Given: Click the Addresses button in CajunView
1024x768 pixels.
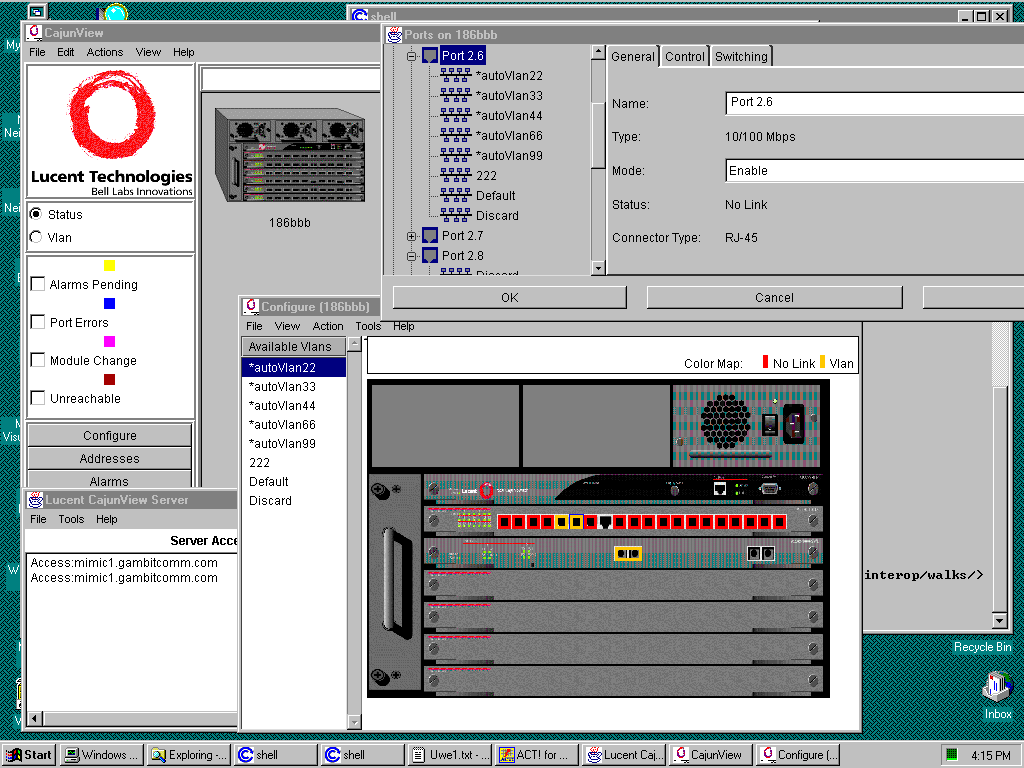Looking at the screenshot, I should [x=109, y=459].
